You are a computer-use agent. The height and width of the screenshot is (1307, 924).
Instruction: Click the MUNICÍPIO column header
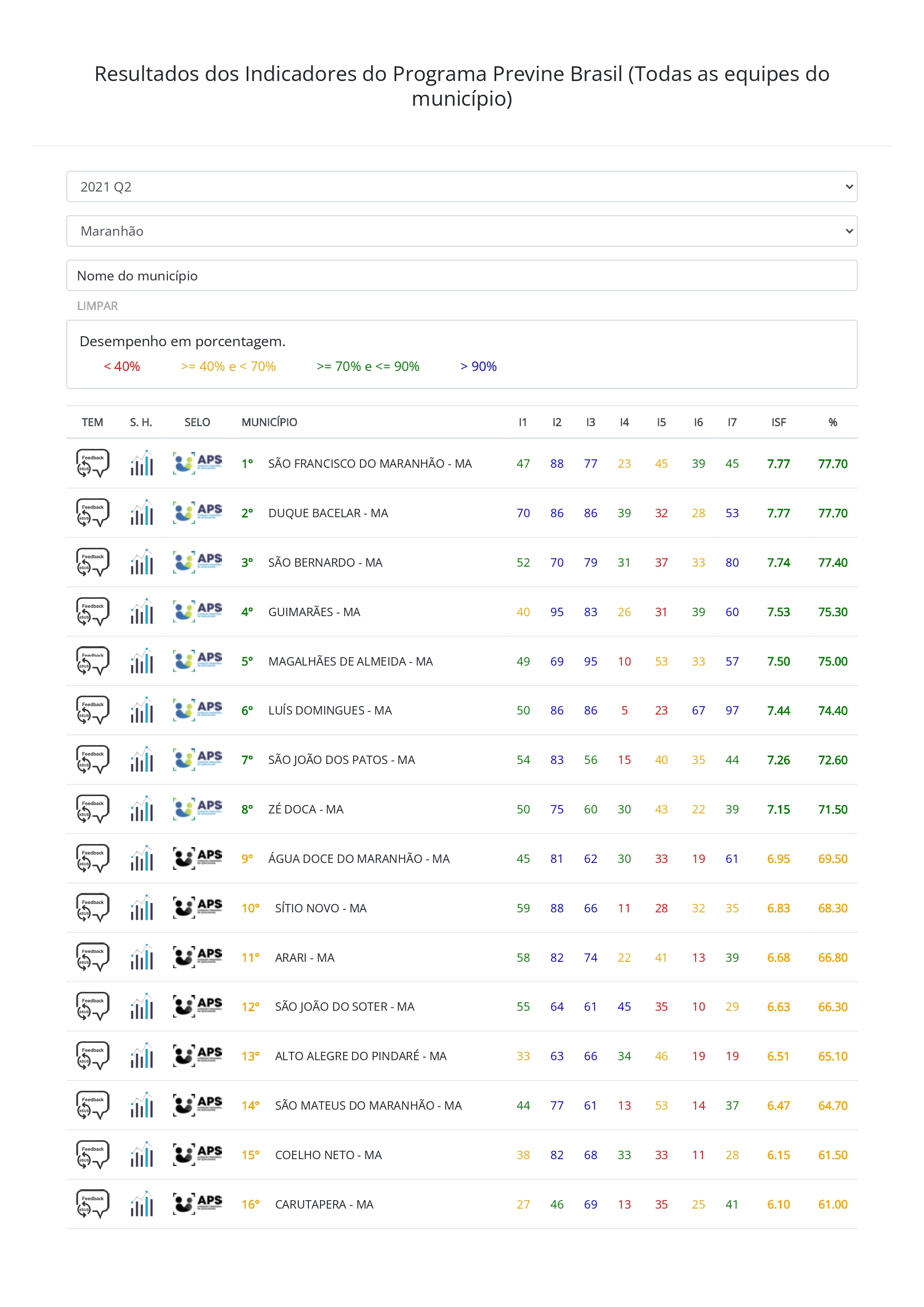[269, 423]
